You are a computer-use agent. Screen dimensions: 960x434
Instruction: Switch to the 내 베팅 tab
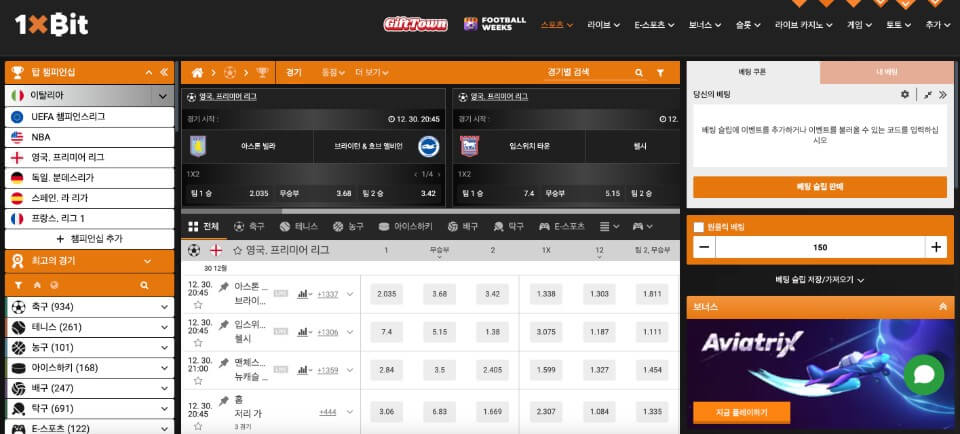[x=887, y=72]
